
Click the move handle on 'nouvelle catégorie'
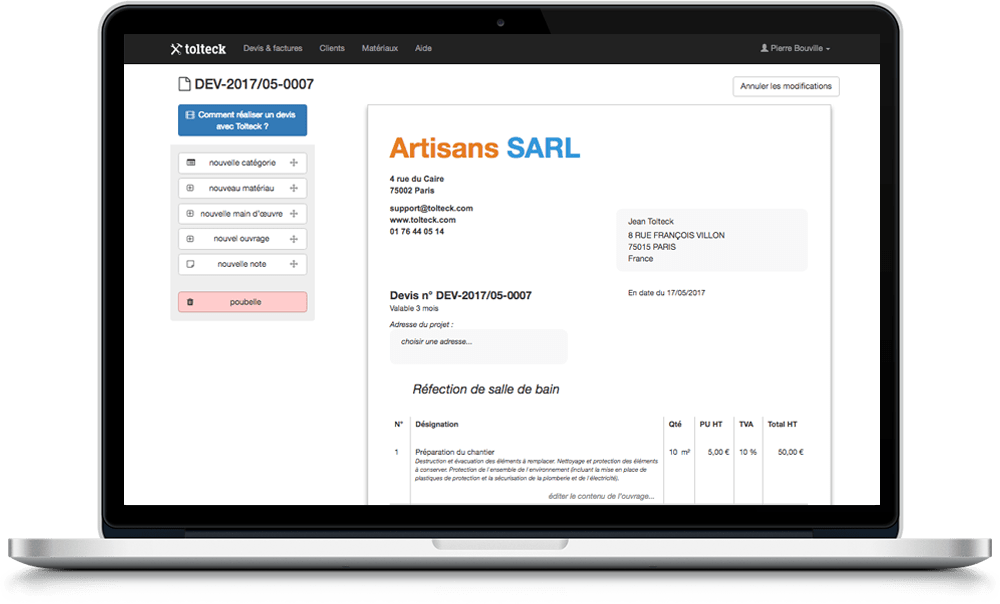[294, 162]
